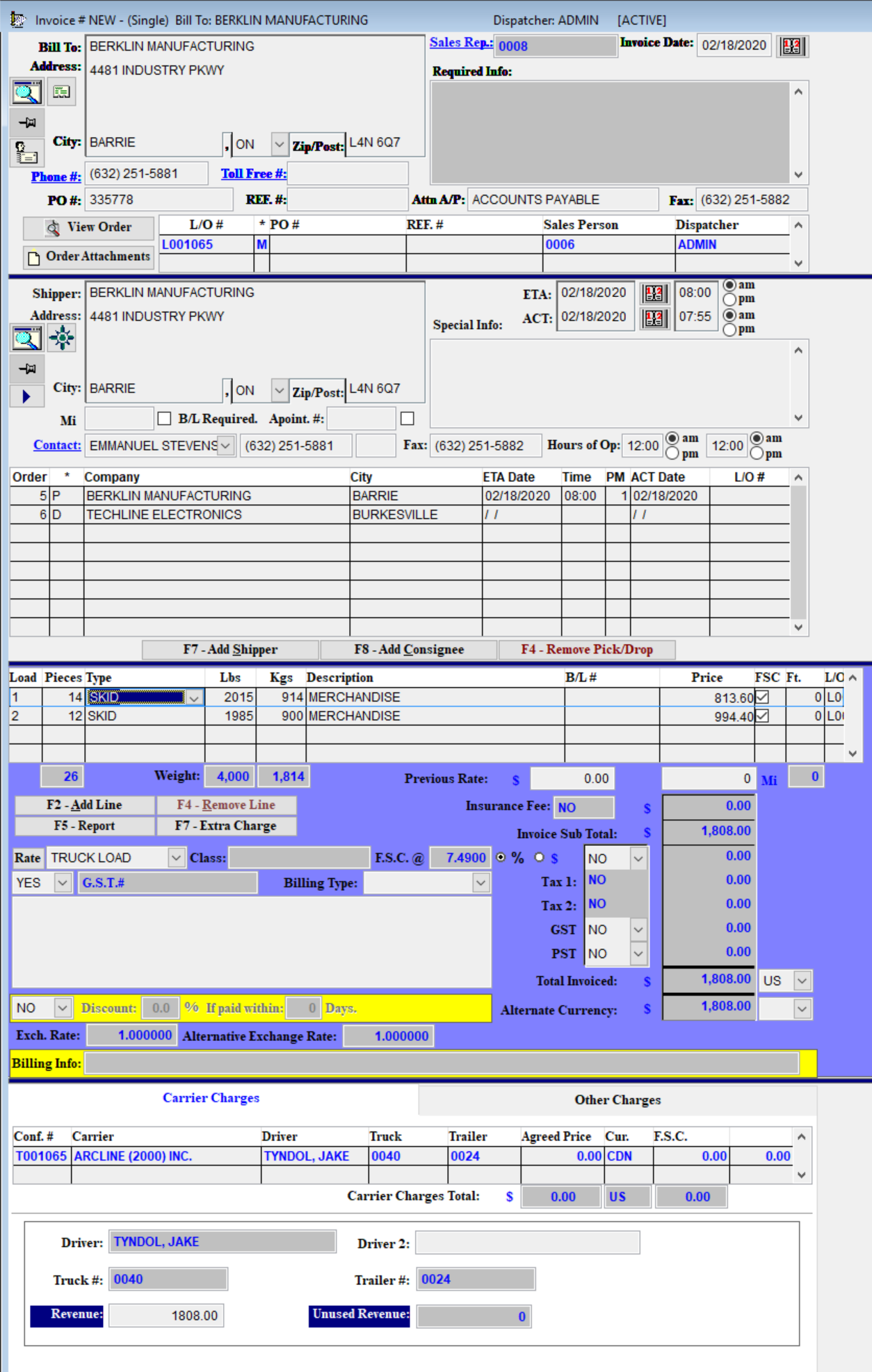This screenshot has width=872, height=1372.
Task: Switch to the Other Charges tab
Action: point(617,1099)
